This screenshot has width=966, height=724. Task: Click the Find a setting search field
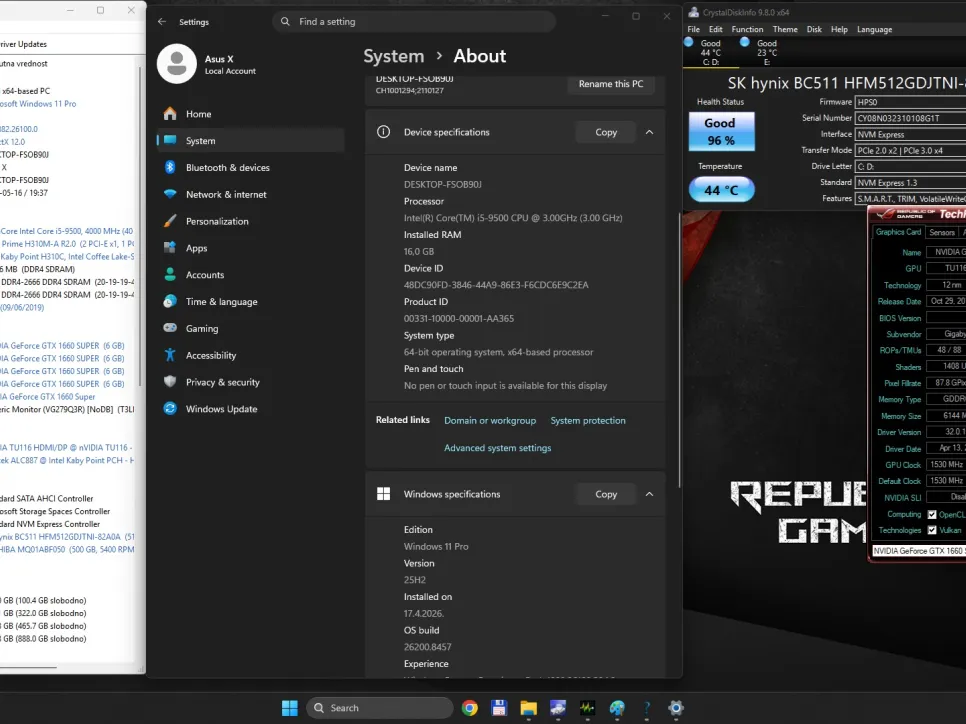pos(414,22)
